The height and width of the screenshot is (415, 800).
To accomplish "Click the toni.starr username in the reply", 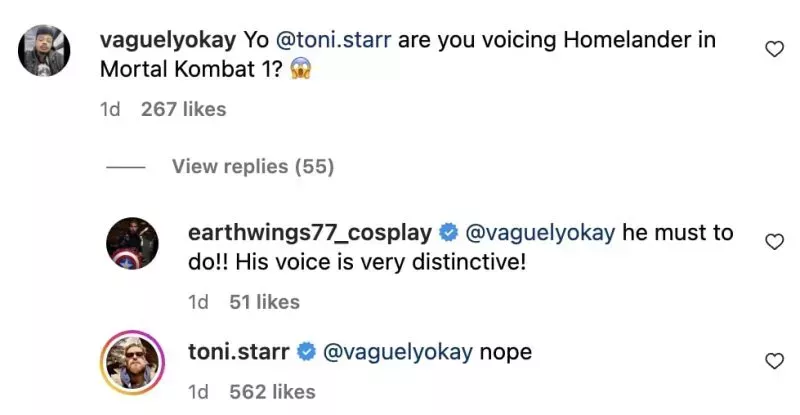I will click(238, 352).
